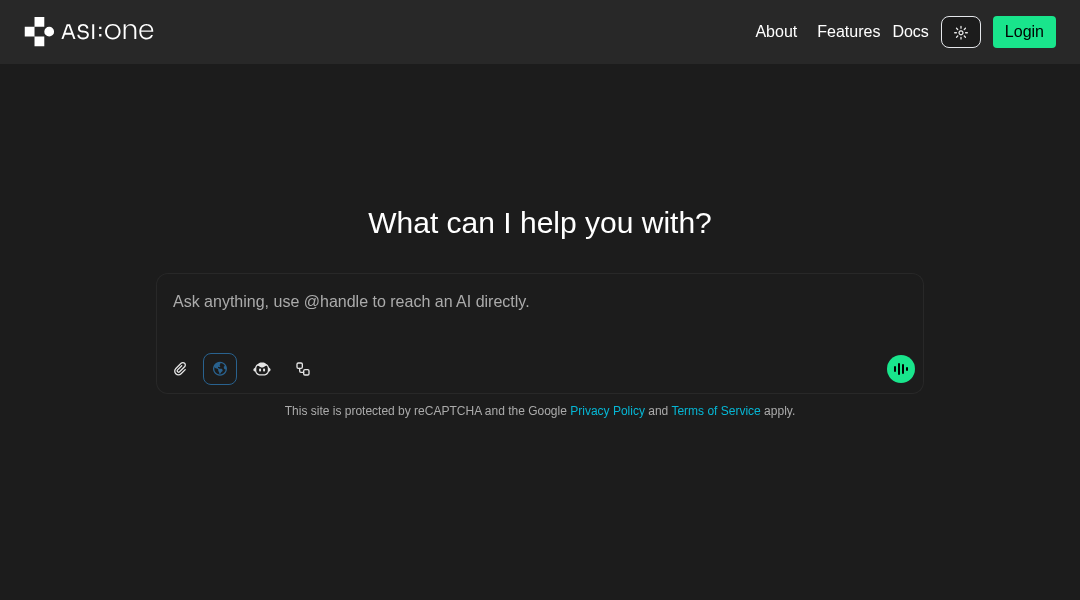
Task: Toggle agent mode with the robot button
Action: pyautogui.click(x=262, y=369)
